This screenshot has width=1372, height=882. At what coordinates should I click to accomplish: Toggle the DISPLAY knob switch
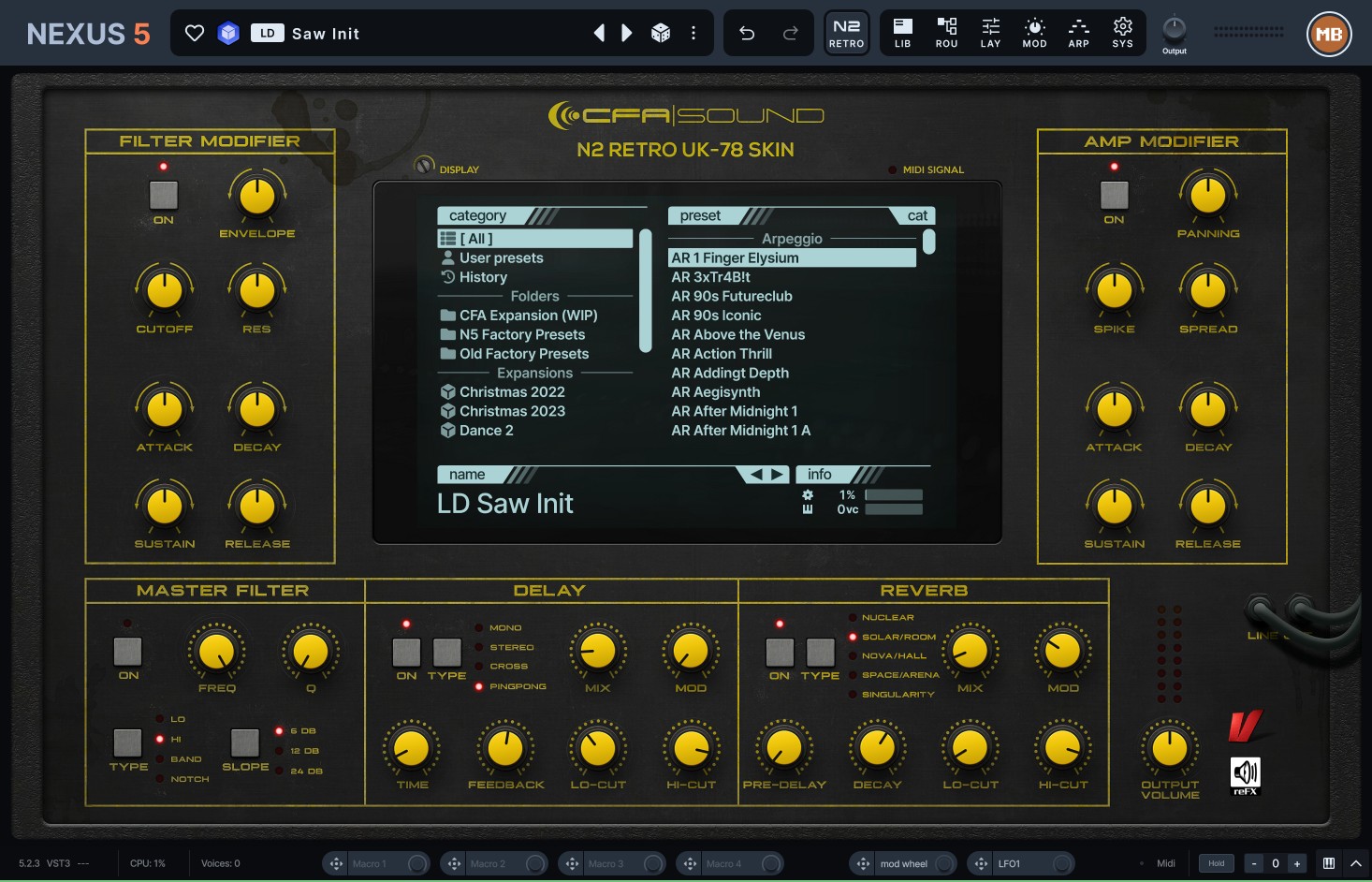pyautogui.click(x=425, y=166)
